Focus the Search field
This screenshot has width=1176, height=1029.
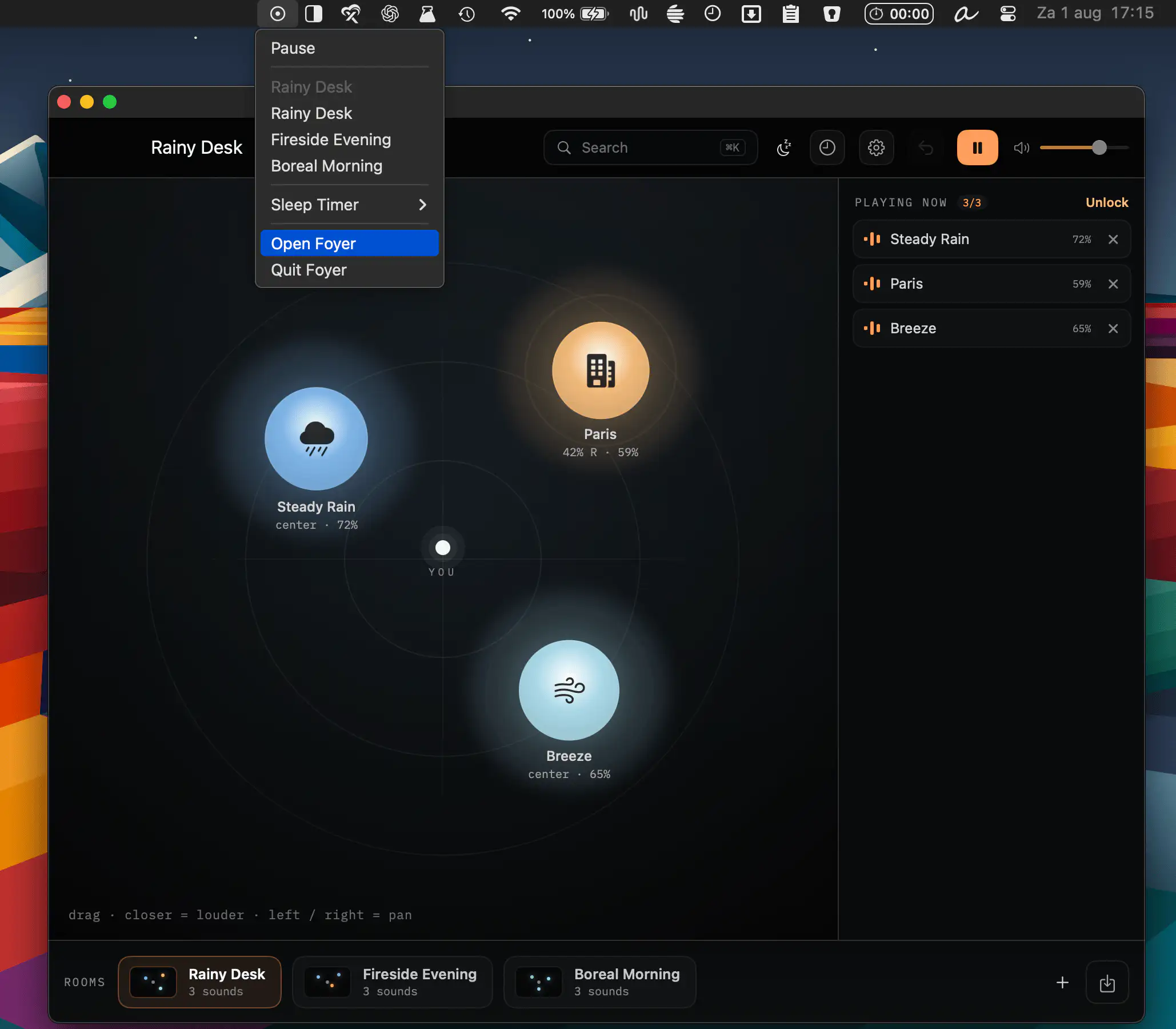[650, 147]
